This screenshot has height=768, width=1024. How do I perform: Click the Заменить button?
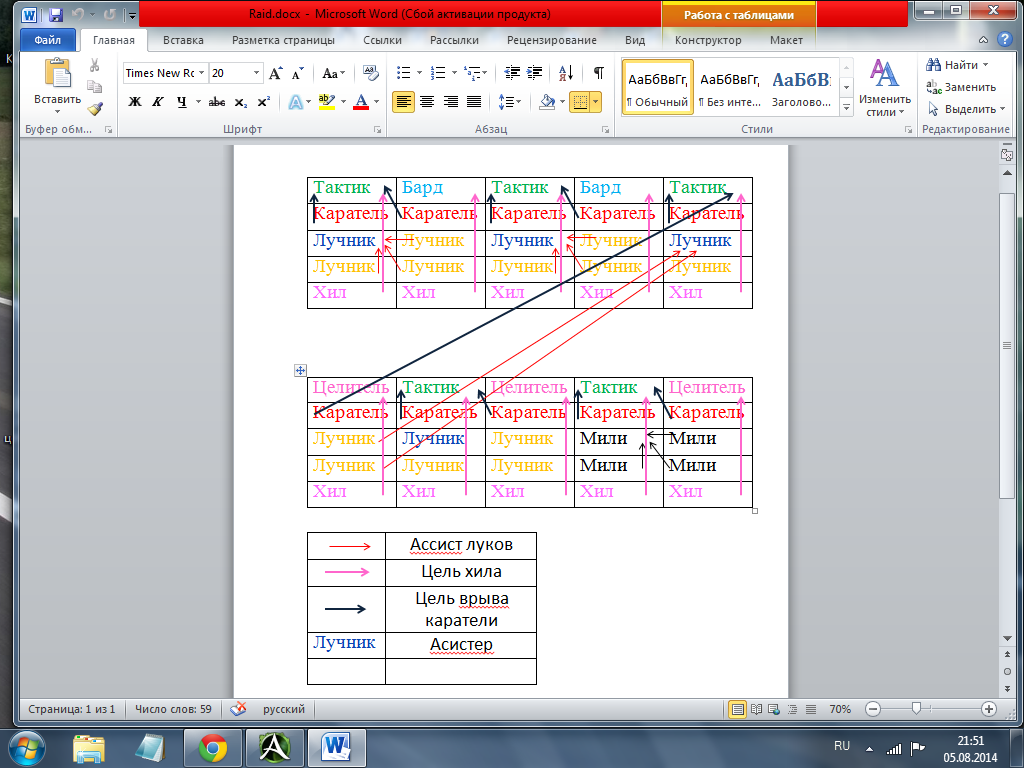coord(961,87)
